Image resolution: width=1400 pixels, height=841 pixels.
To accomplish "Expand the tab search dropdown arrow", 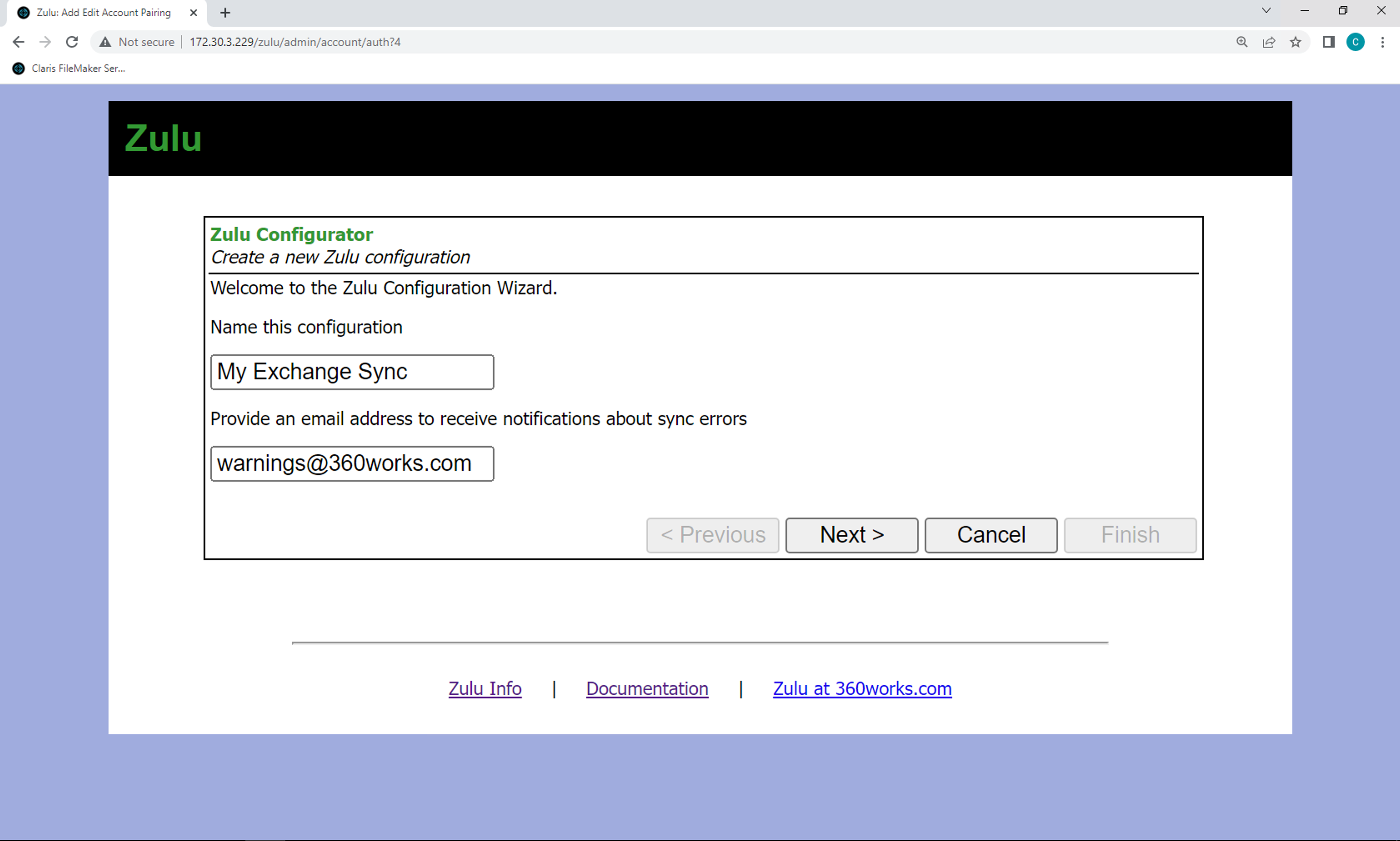I will click(1266, 11).
